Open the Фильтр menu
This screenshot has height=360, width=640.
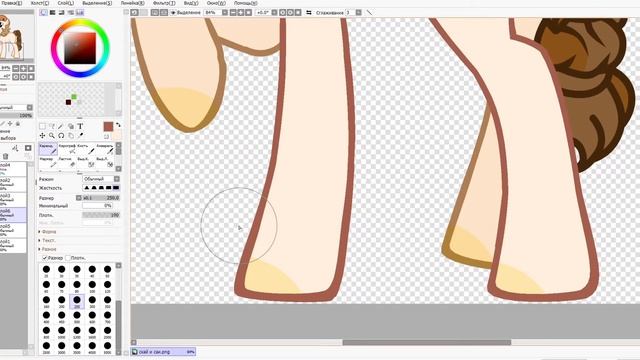coord(164,3)
